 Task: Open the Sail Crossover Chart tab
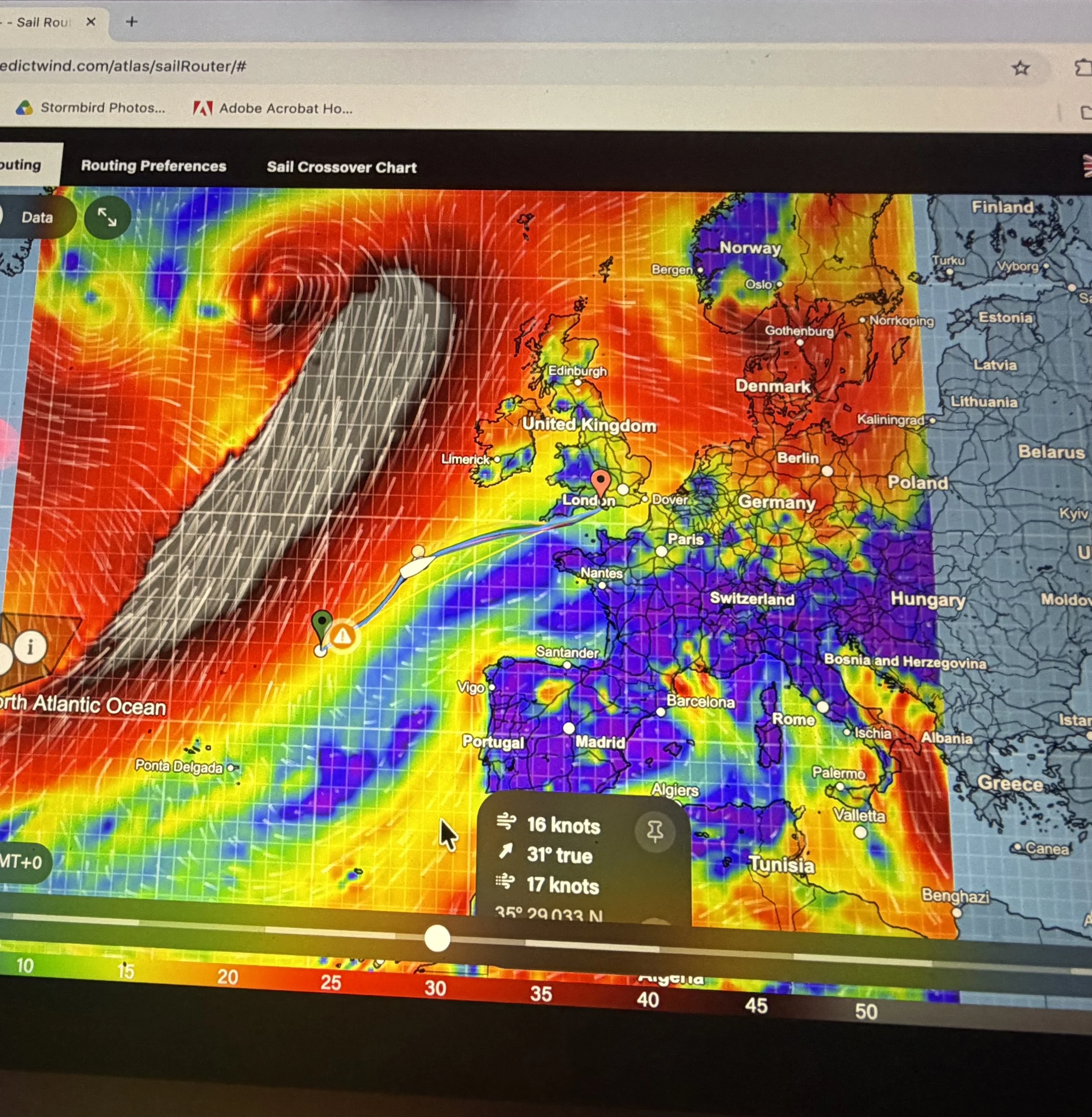(x=341, y=167)
